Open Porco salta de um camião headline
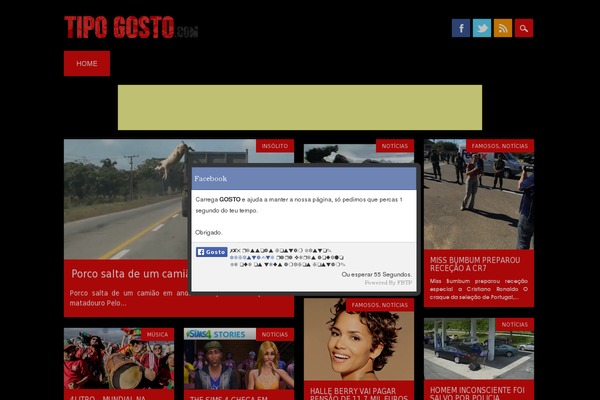 [130, 274]
